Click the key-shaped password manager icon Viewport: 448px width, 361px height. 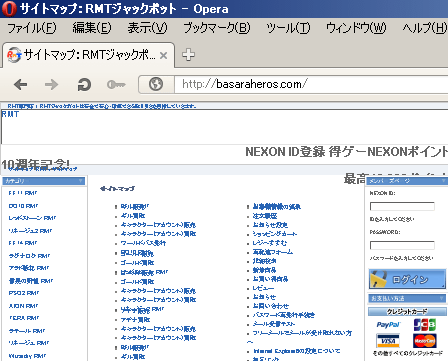tap(116, 85)
